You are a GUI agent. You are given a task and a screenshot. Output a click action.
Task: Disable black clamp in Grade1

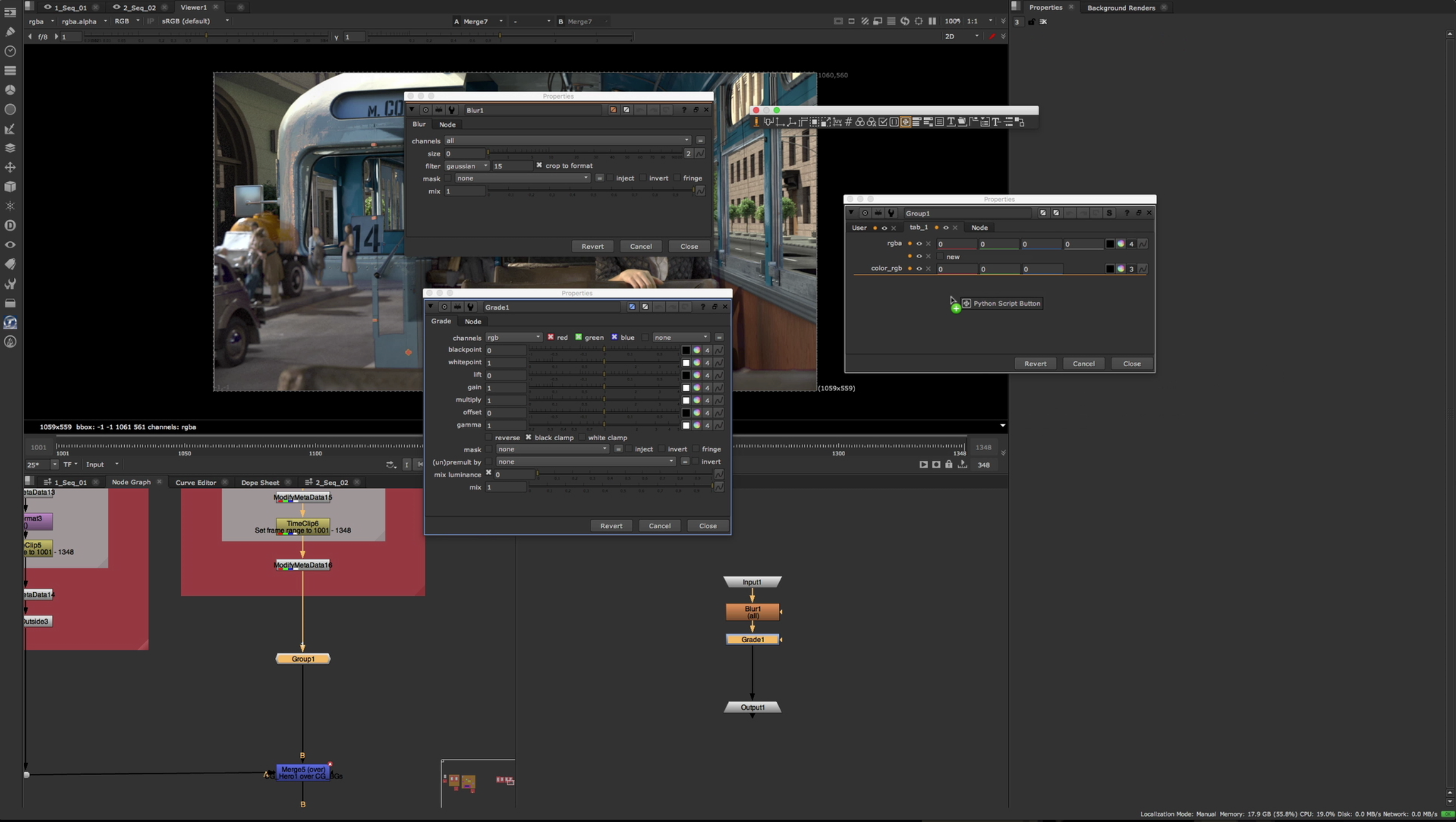(528, 437)
